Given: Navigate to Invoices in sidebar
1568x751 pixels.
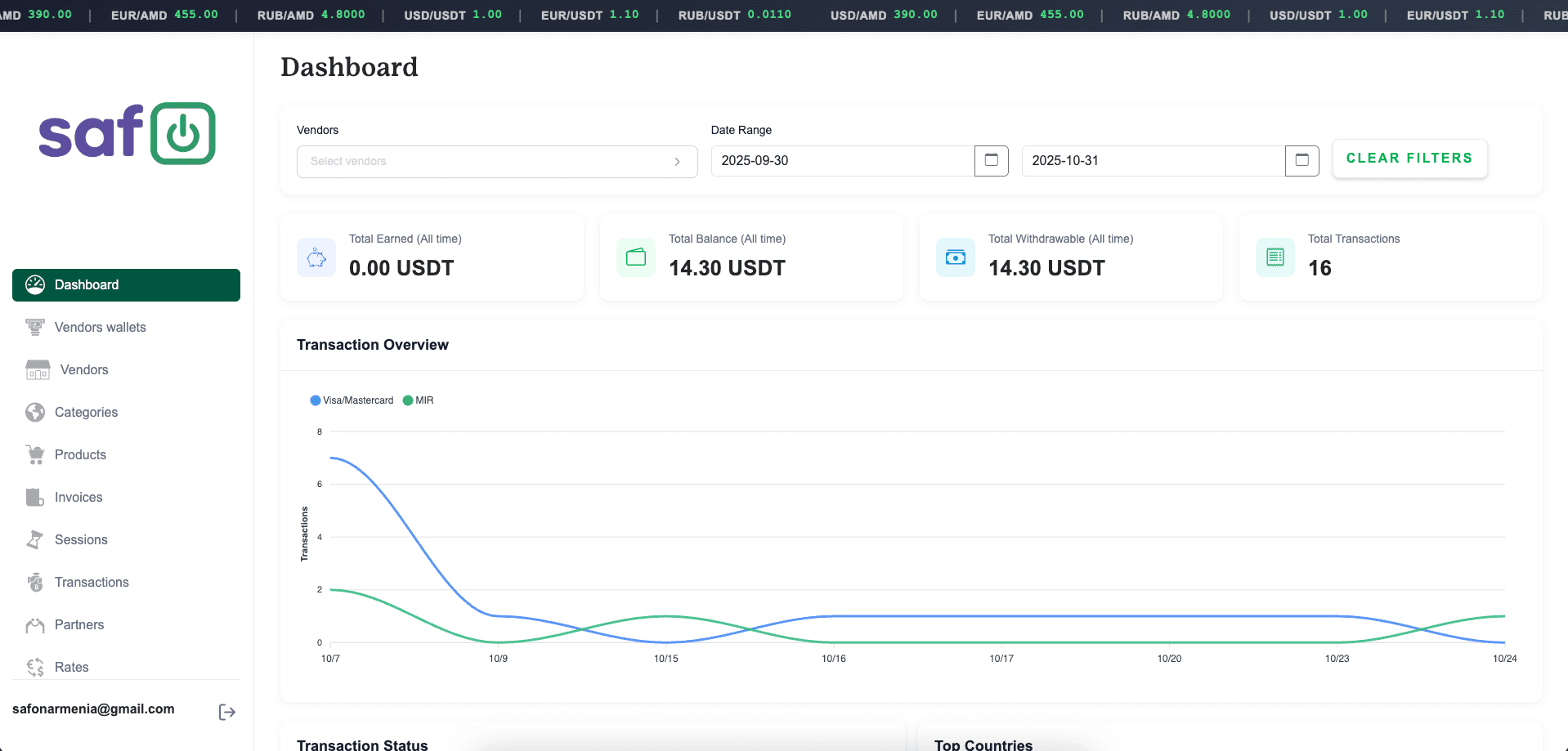Looking at the screenshot, I should [x=78, y=498].
